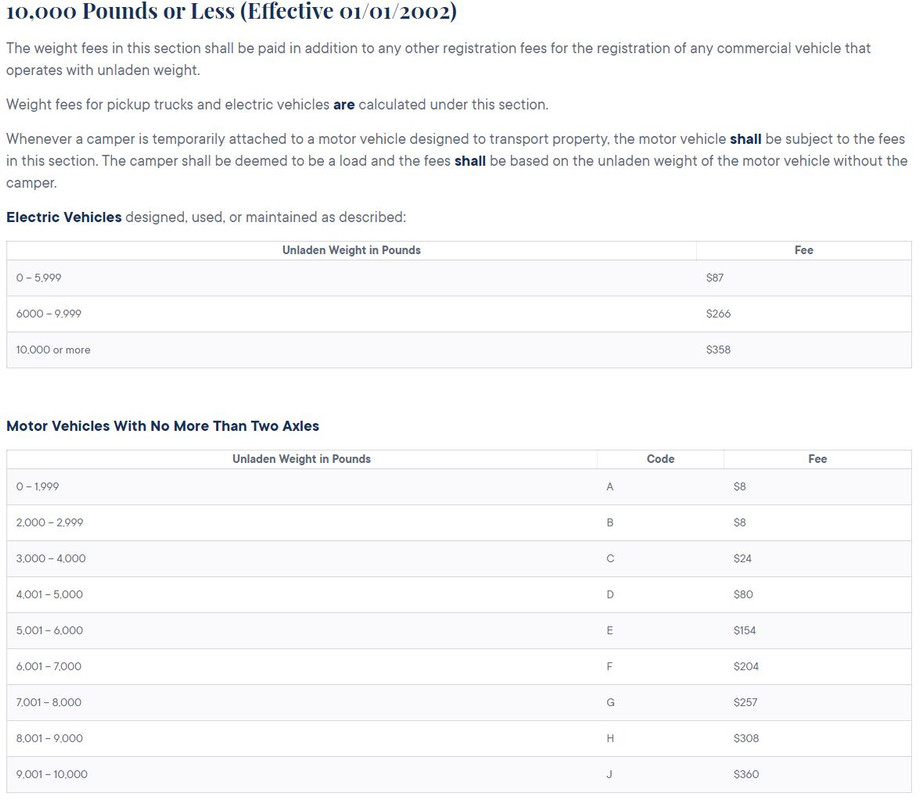Click the $358 fee value
Image resolution: width=920 pixels, height=800 pixels.
coord(718,350)
